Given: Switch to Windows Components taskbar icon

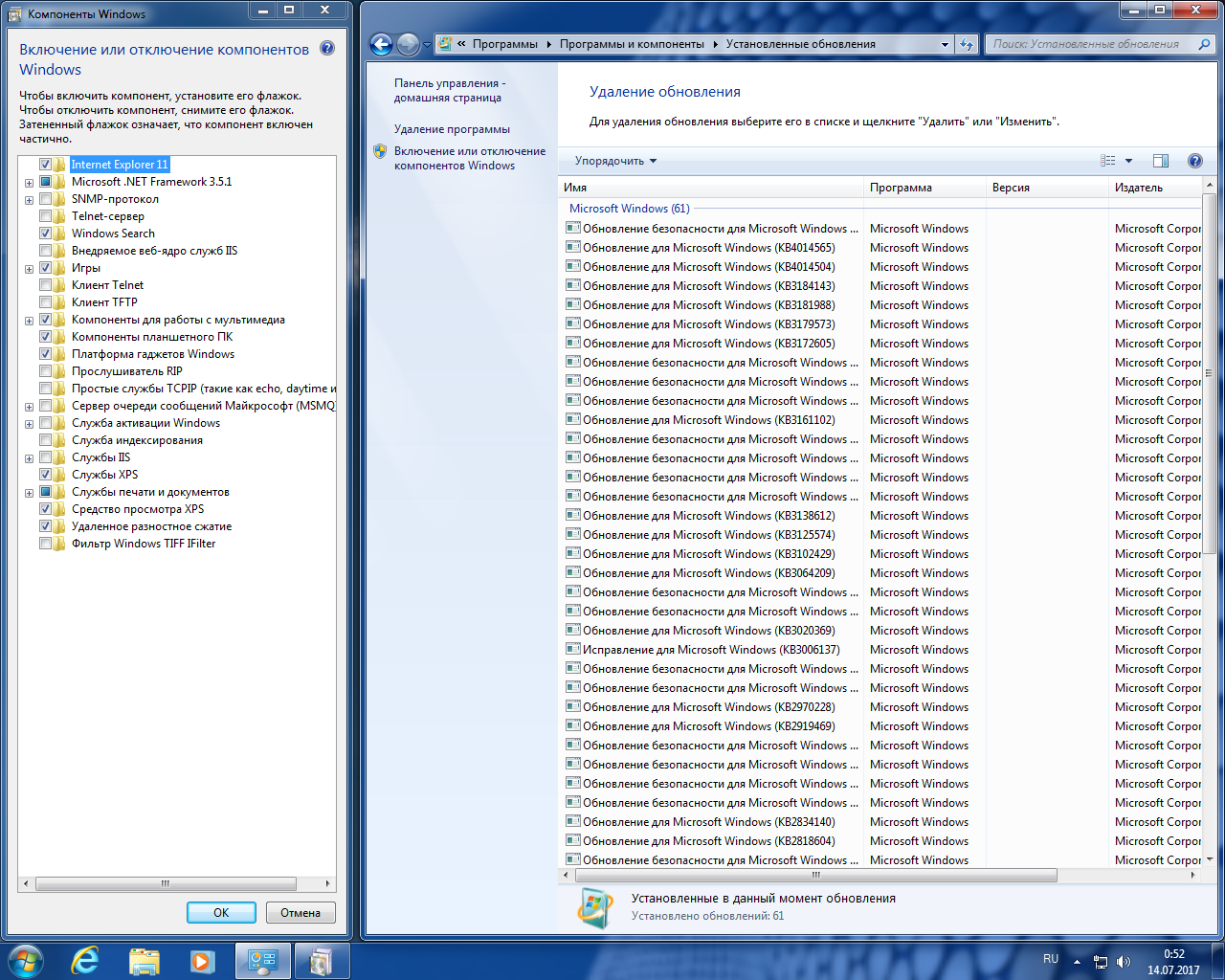Looking at the screenshot, I should (322, 961).
